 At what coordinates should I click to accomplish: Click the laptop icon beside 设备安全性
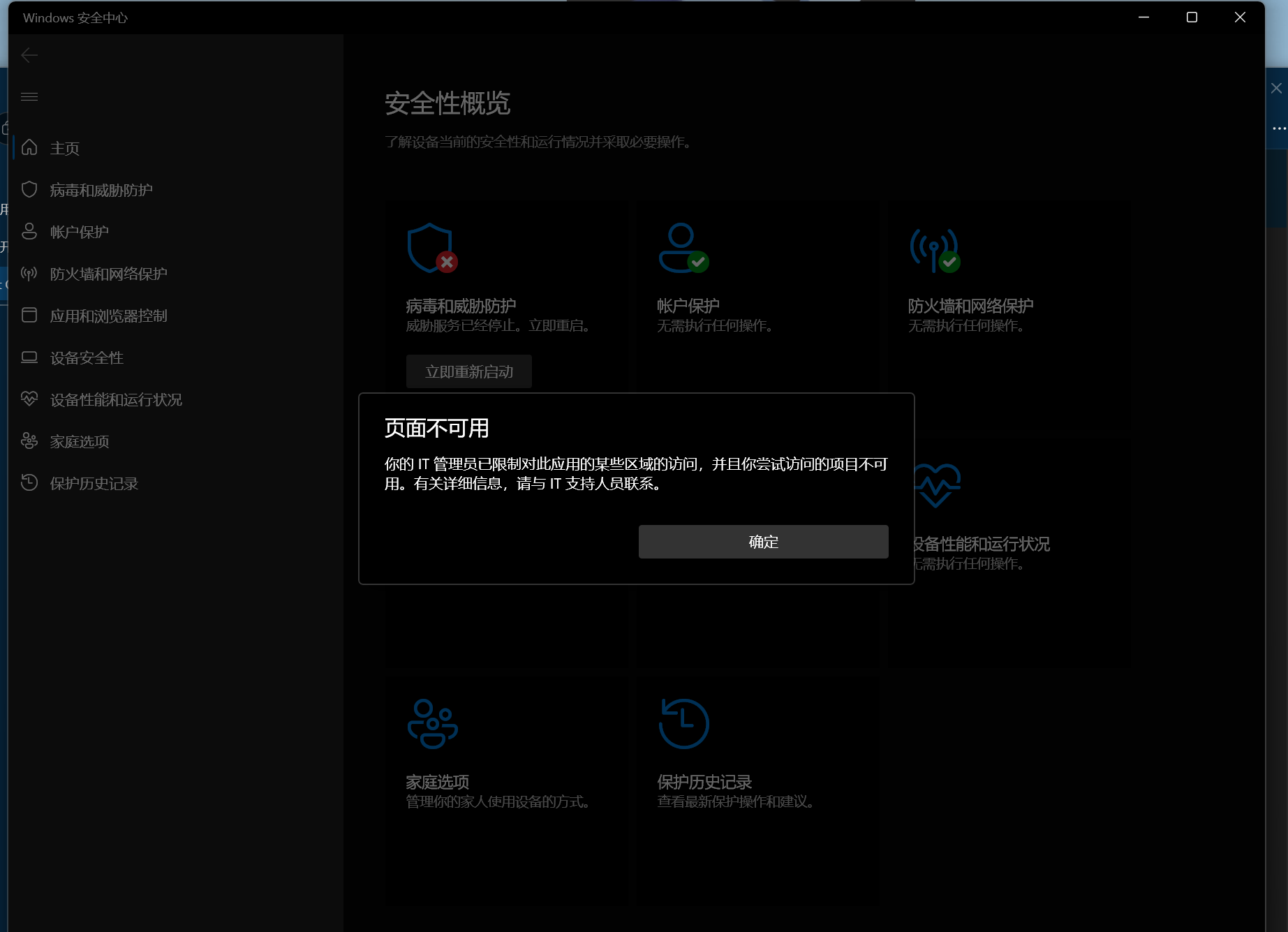(x=29, y=357)
